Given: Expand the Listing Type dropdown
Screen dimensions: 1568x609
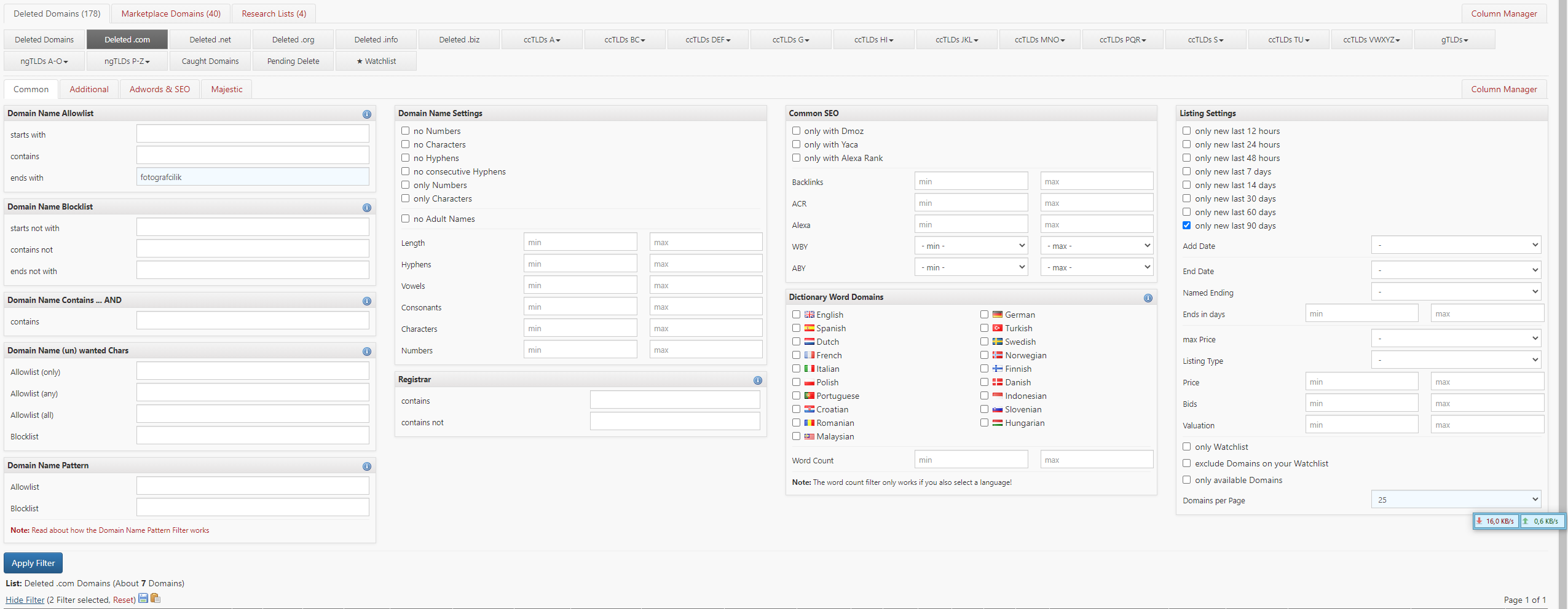Looking at the screenshot, I should pos(1456,360).
